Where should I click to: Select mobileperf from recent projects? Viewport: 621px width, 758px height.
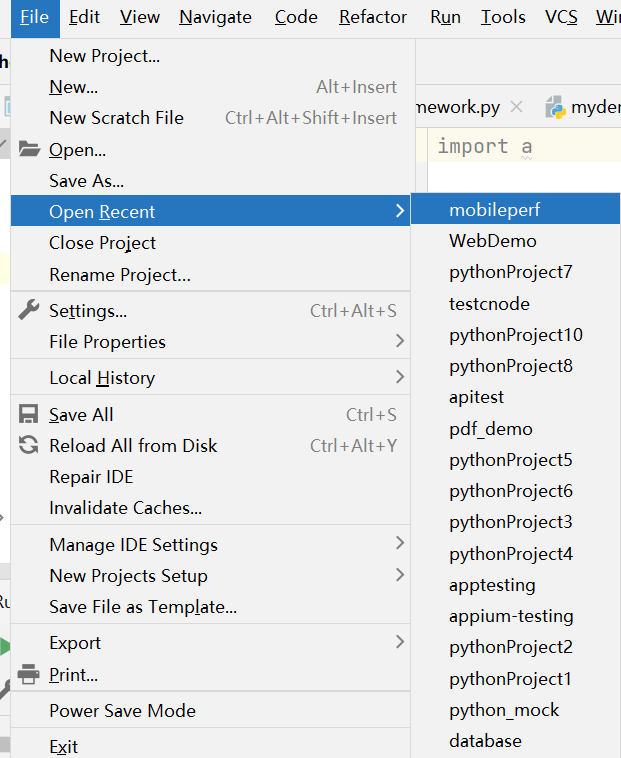(494, 210)
